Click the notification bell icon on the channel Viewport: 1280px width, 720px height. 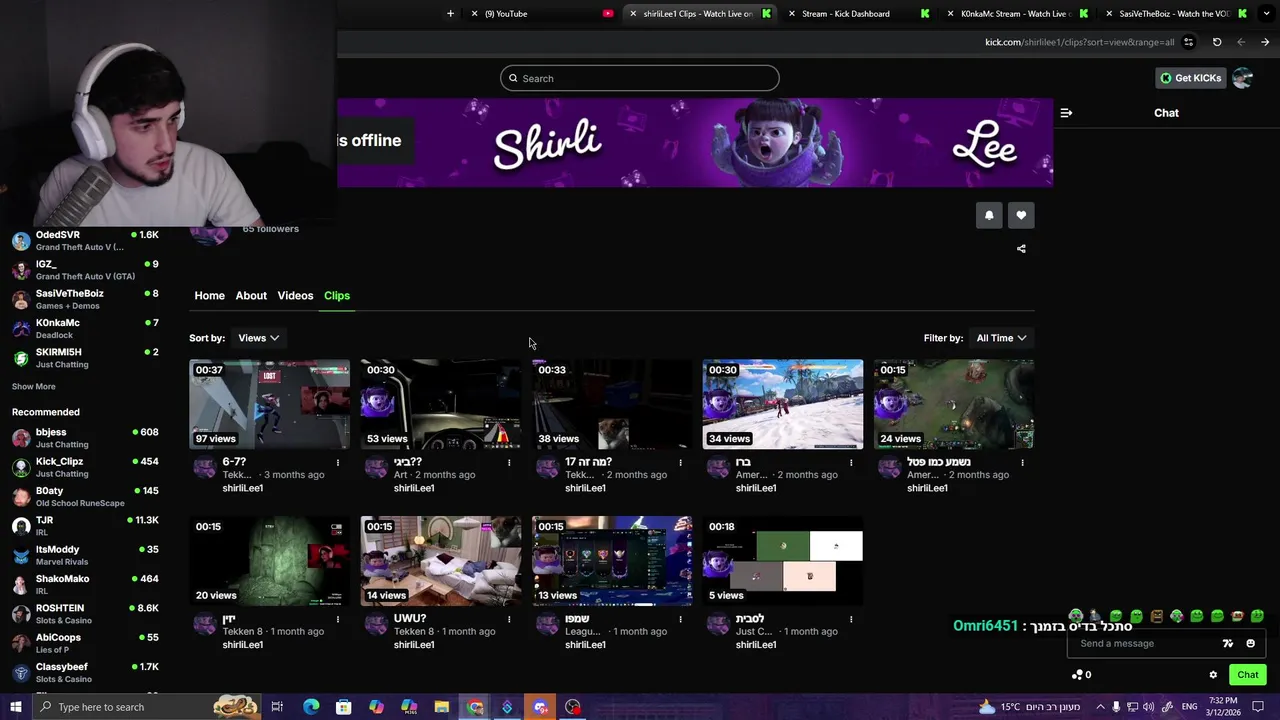(989, 215)
